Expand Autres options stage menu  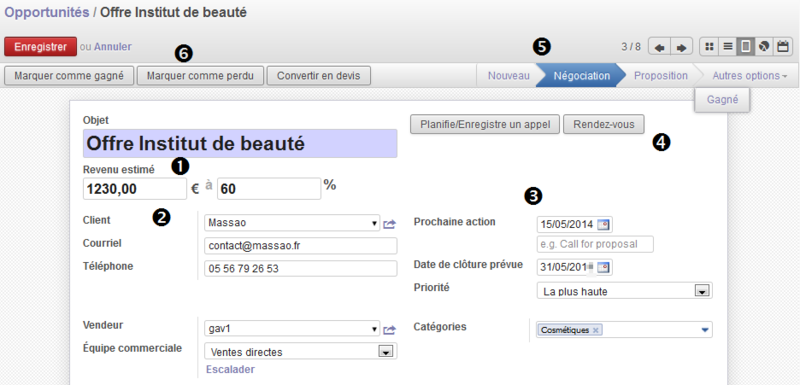click(x=749, y=76)
